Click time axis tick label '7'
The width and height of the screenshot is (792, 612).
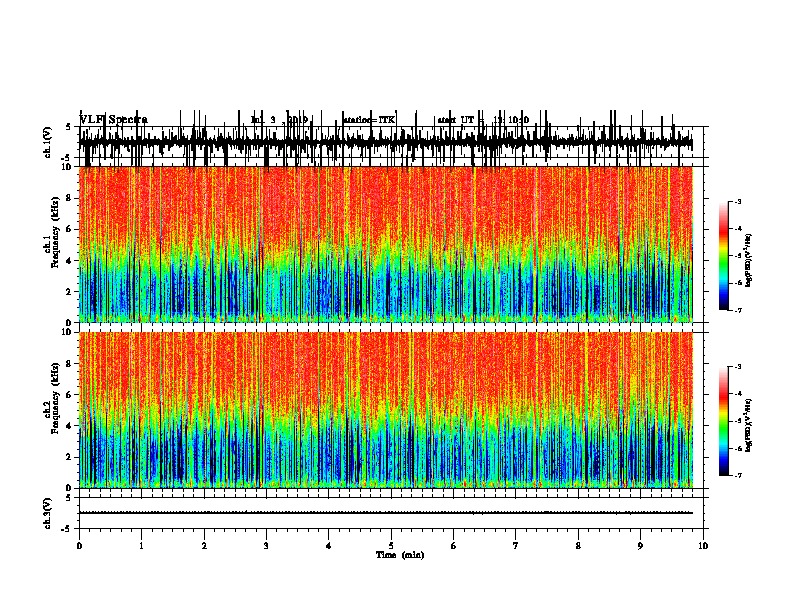pyautogui.click(x=516, y=546)
